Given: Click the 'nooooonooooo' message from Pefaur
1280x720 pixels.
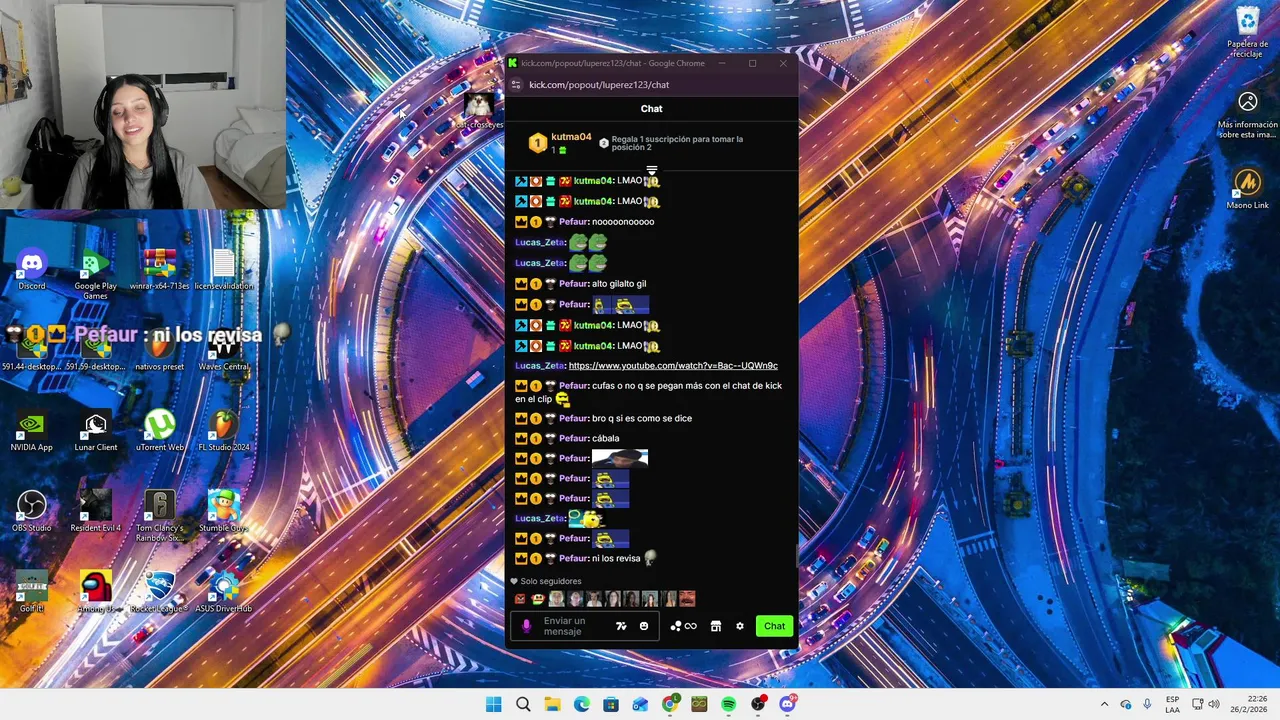Looking at the screenshot, I should 623,222.
